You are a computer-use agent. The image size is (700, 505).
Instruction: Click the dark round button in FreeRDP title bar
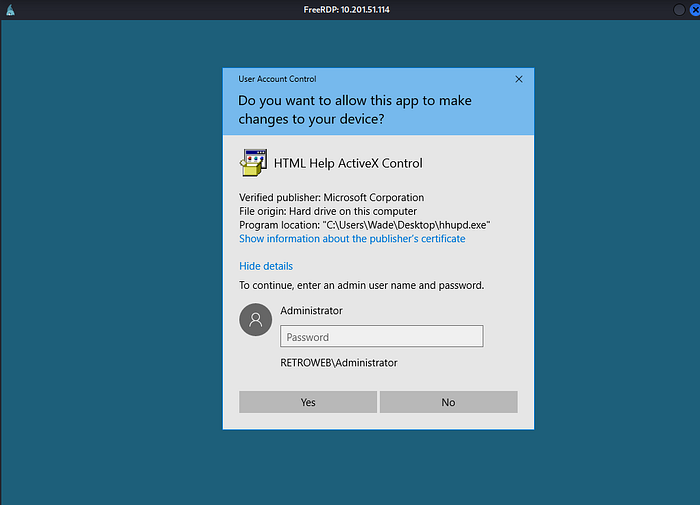pos(679,10)
